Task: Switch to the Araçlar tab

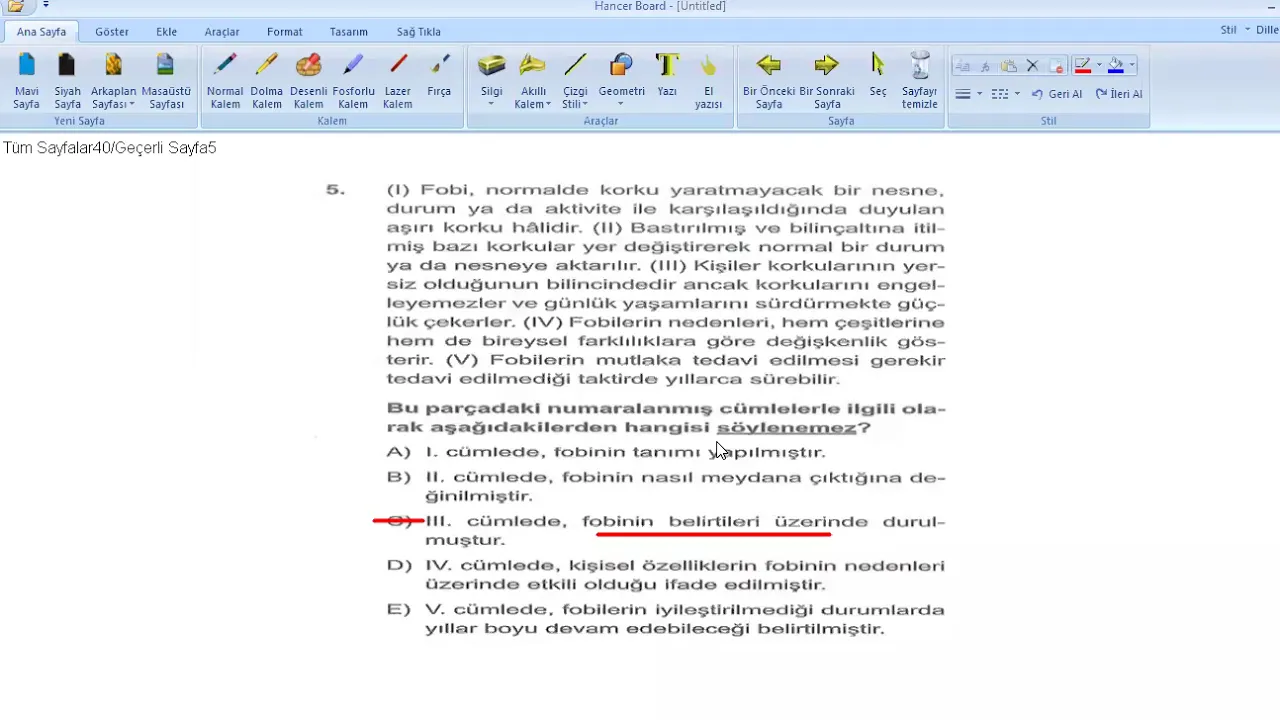Action: tap(222, 32)
